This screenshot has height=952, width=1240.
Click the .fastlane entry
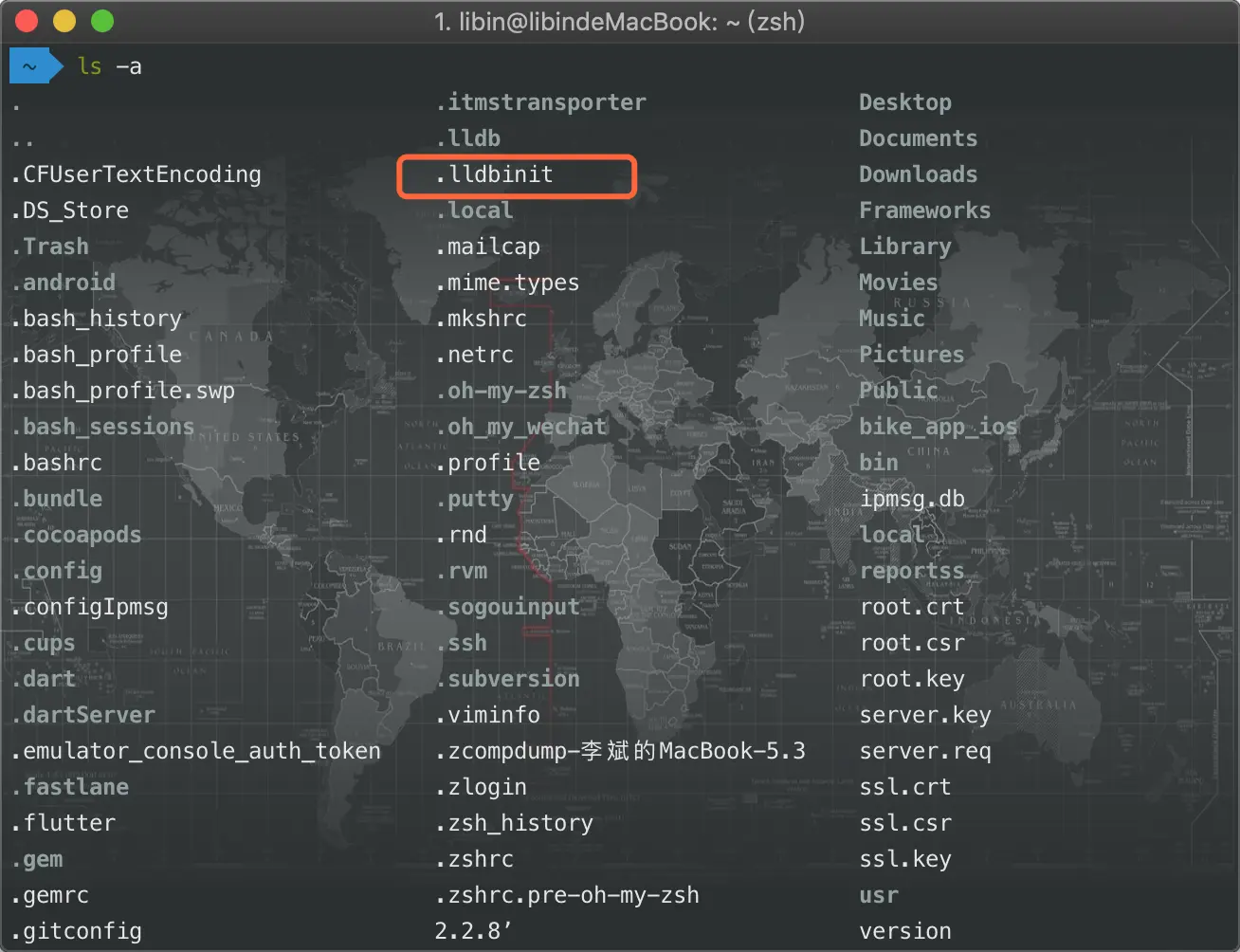(x=70, y=787)
